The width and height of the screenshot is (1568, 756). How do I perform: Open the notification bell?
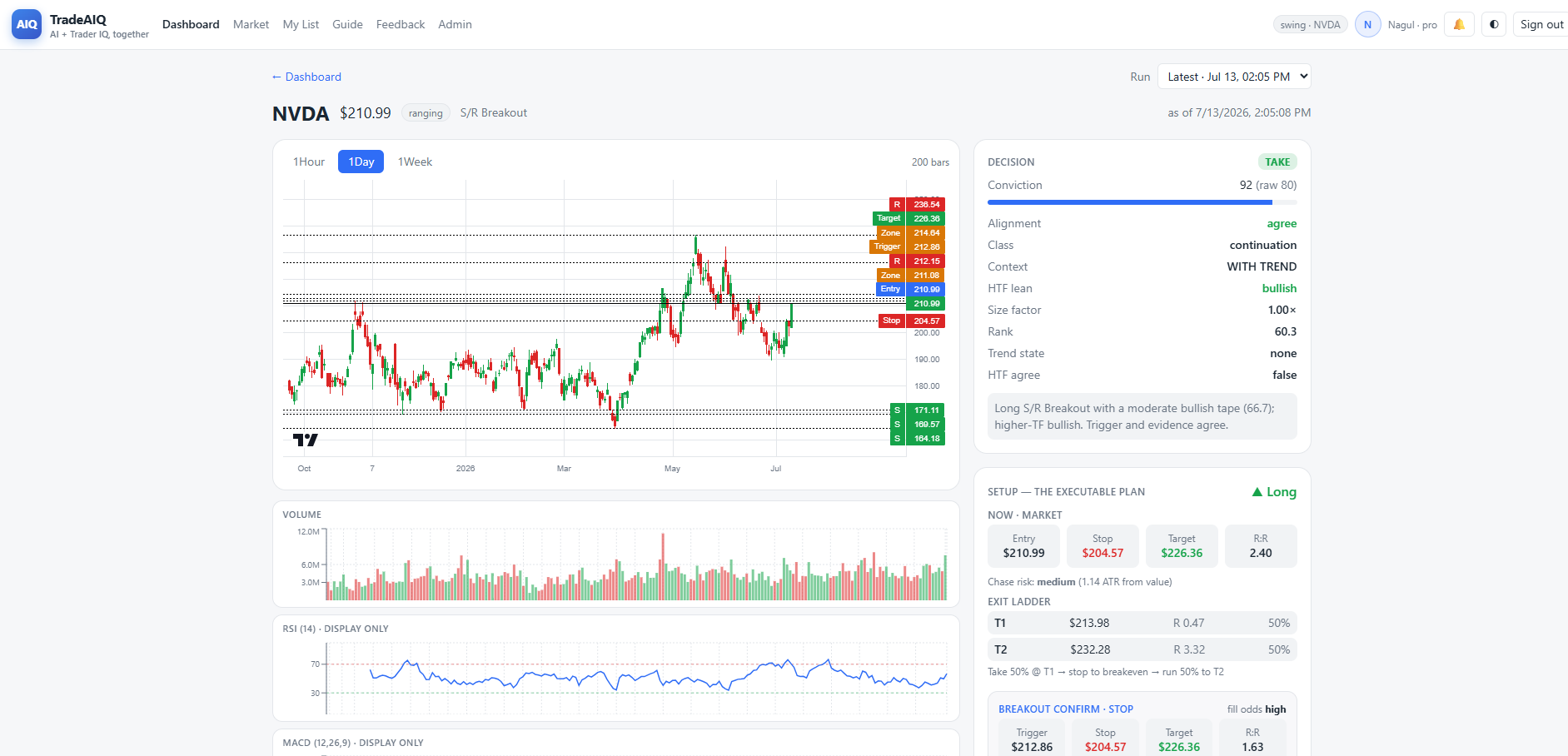(1459, 24)
